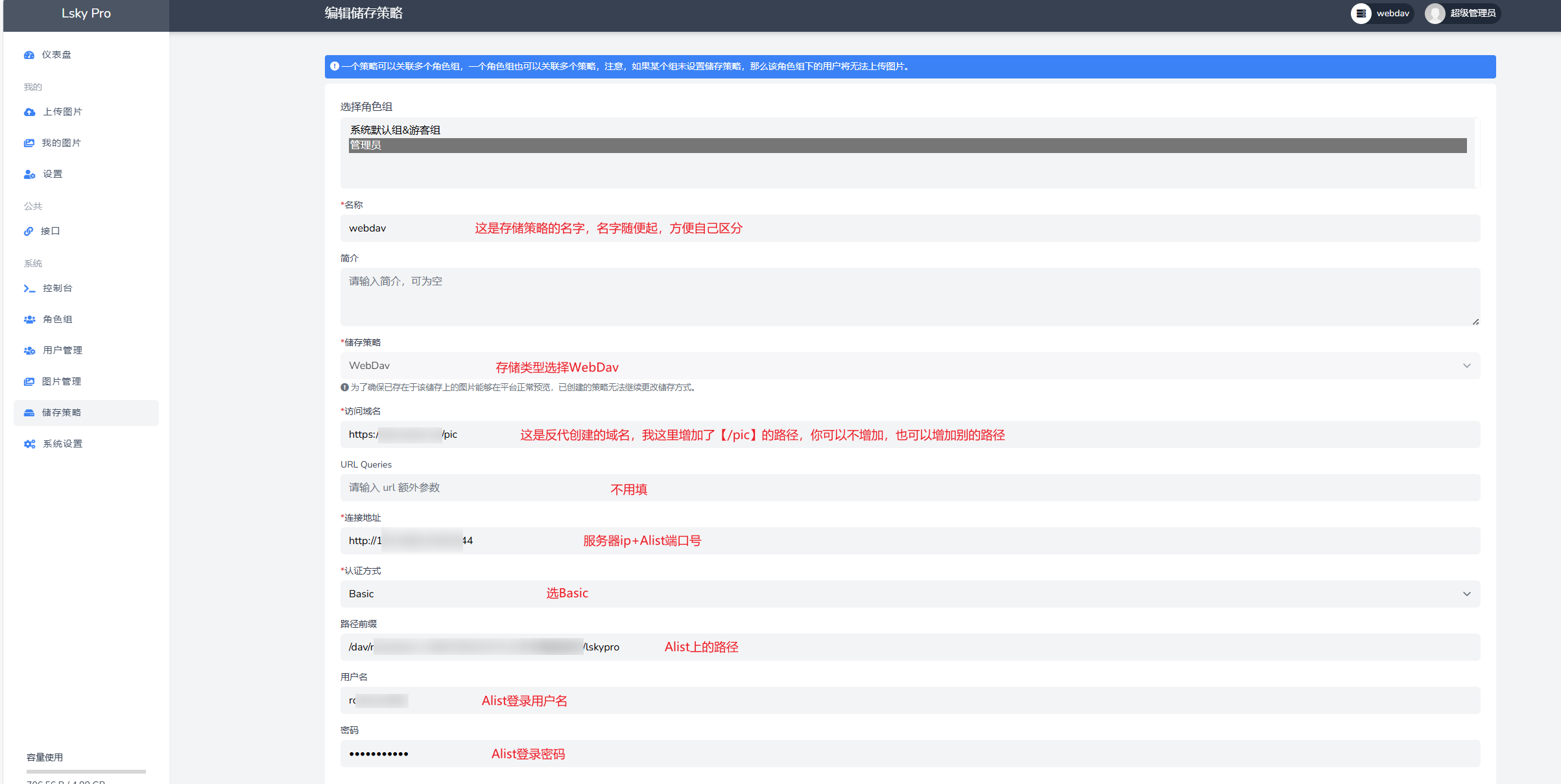This screenshot has height=784, width=1561.
Task: Click the cloud upload icon
Action: pyautogui.click(x=30, y=112)
